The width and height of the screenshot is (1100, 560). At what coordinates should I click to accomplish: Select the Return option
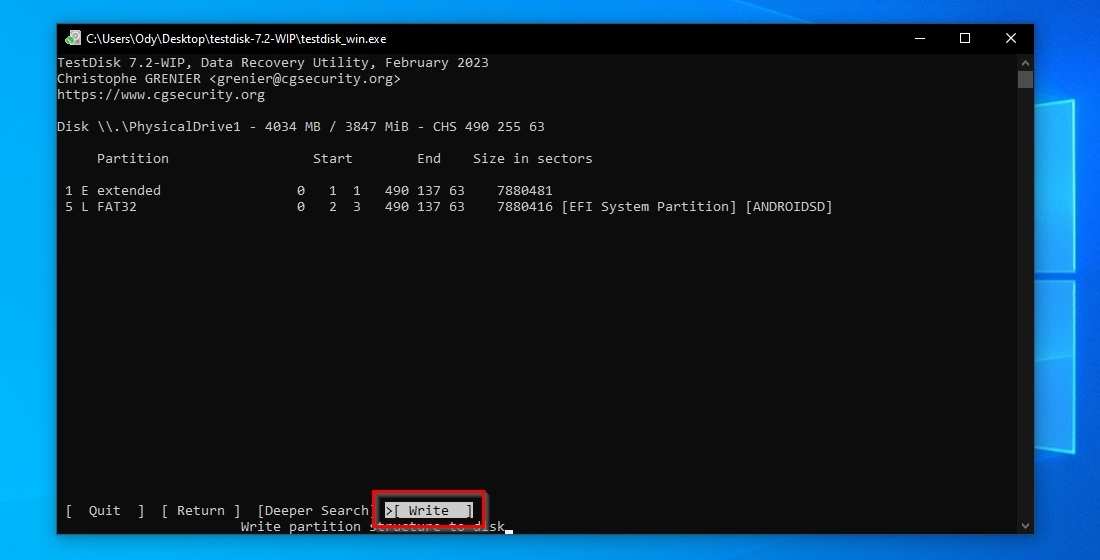[x=201, y=510]
